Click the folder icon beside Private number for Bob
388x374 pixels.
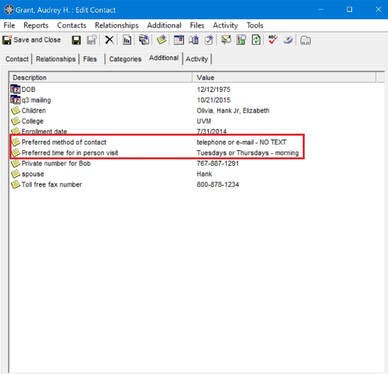point(15,163)
